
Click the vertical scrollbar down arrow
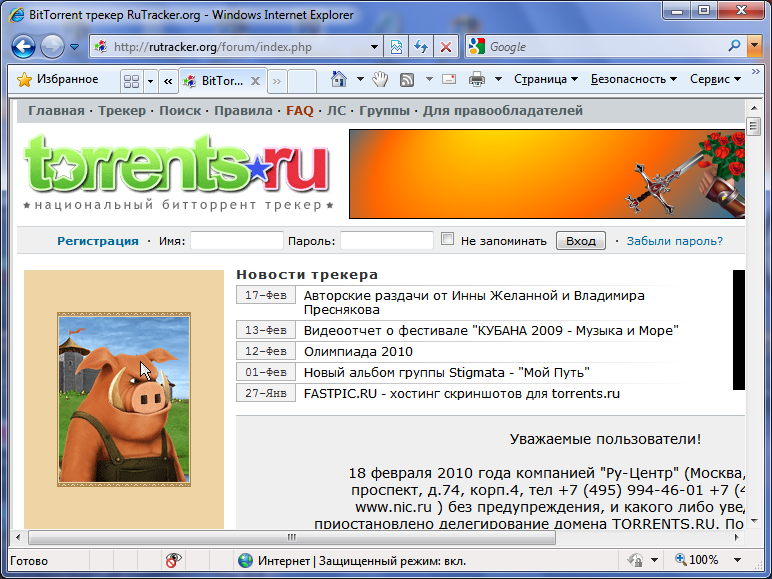click(x=754, y=521)
